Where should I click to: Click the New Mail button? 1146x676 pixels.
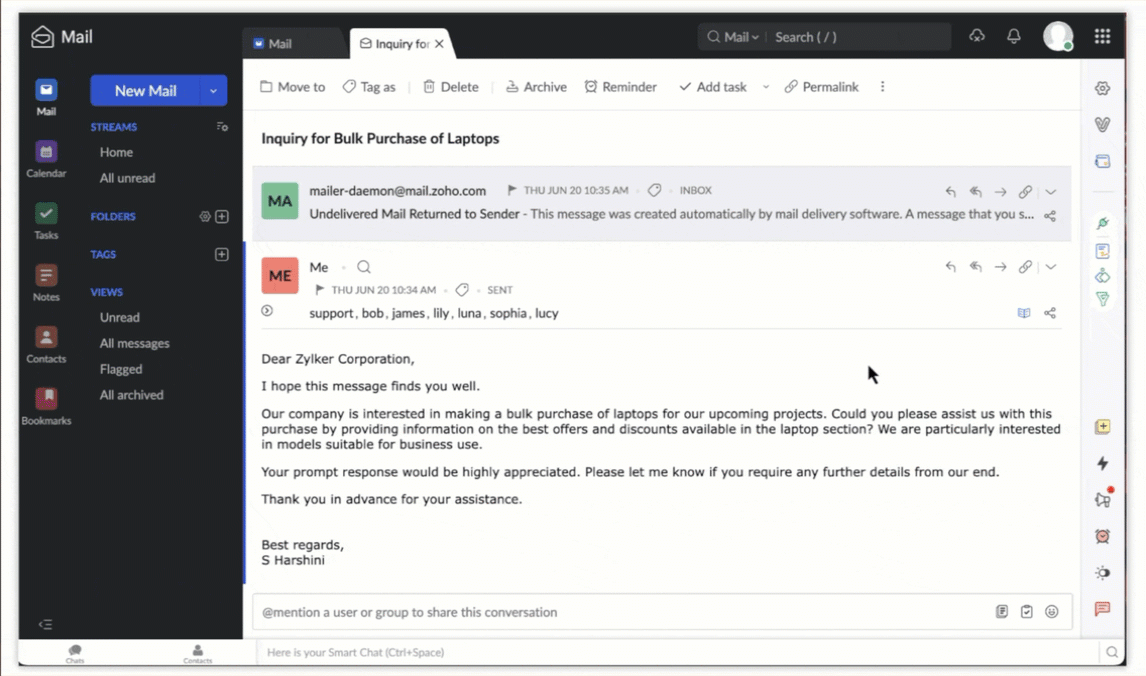[145, 91]
